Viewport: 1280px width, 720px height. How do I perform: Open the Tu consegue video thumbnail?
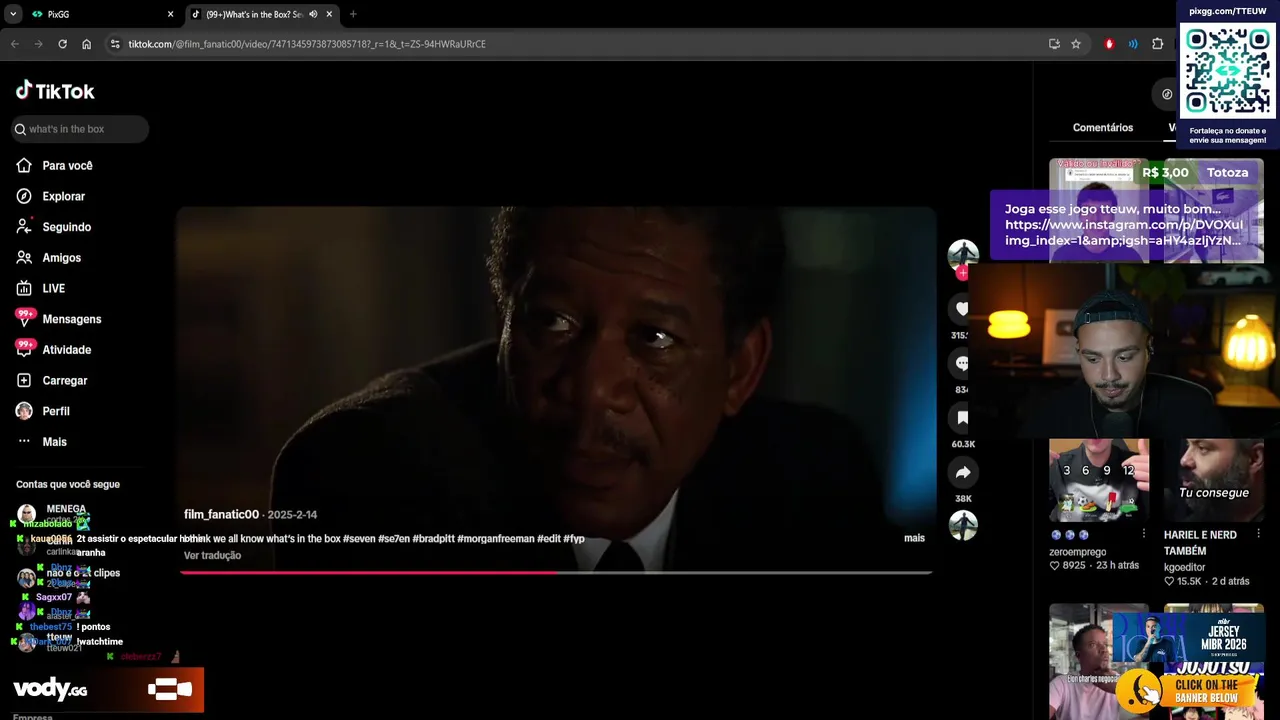pyautogui.click(x=1214, y=480)
